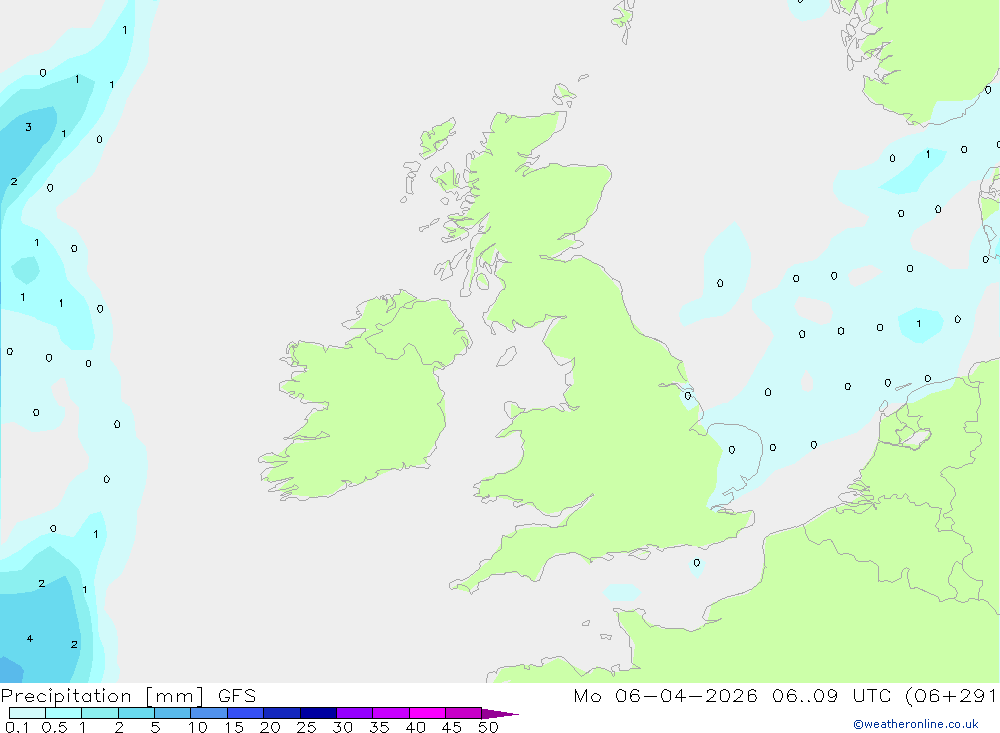1000x733 pixels.
Task: Click the legend scale label "30"
Action: point(343,727)
